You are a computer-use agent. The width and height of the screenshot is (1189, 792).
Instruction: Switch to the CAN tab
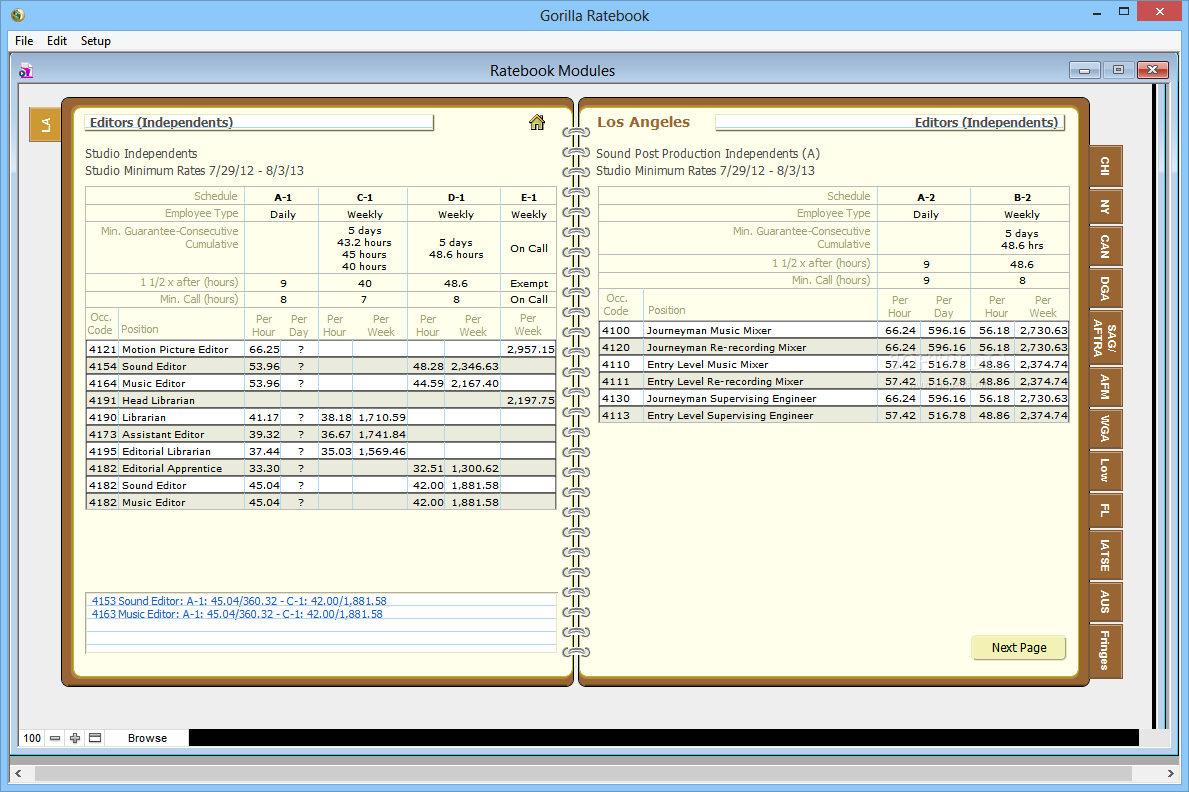pyautogui.click(x=1106, y=247)
